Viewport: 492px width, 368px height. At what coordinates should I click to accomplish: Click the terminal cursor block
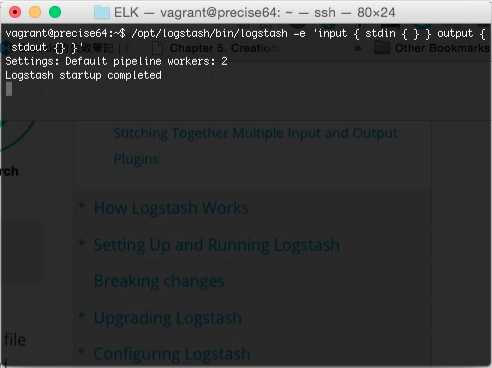(9, 89)
